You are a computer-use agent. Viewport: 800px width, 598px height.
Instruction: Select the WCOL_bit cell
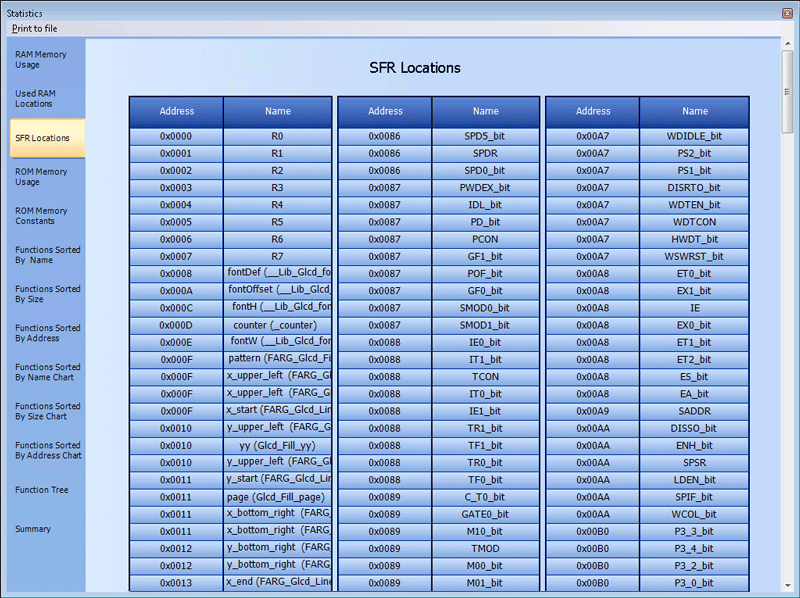694,514
